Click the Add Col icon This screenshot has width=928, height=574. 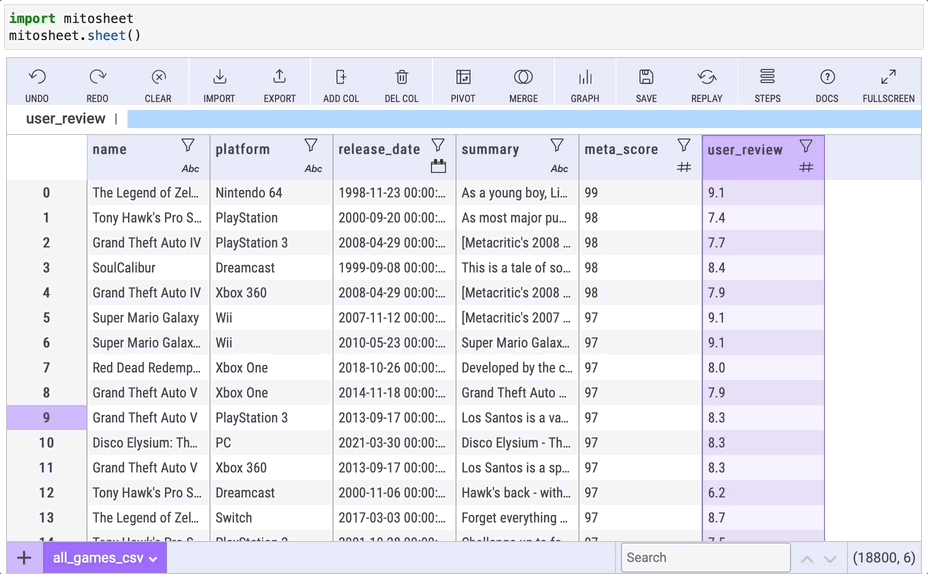(341, 78)
